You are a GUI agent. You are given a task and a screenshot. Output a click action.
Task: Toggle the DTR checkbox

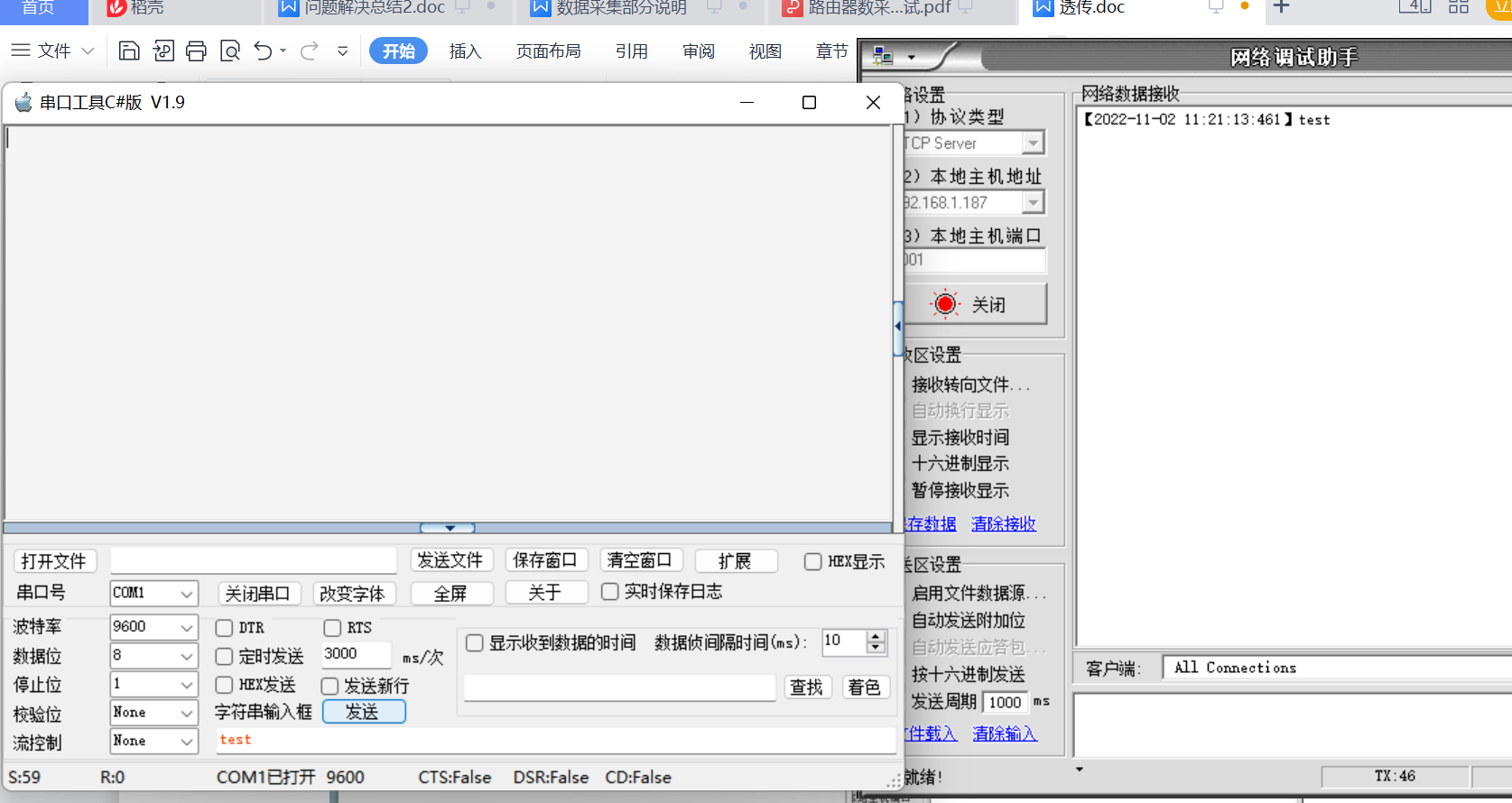(x=225, y=628)
